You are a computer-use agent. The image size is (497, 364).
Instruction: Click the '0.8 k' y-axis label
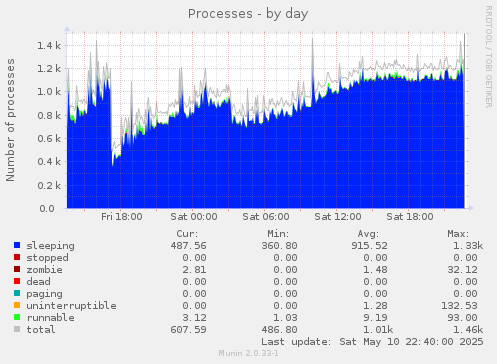click(49, 115)
